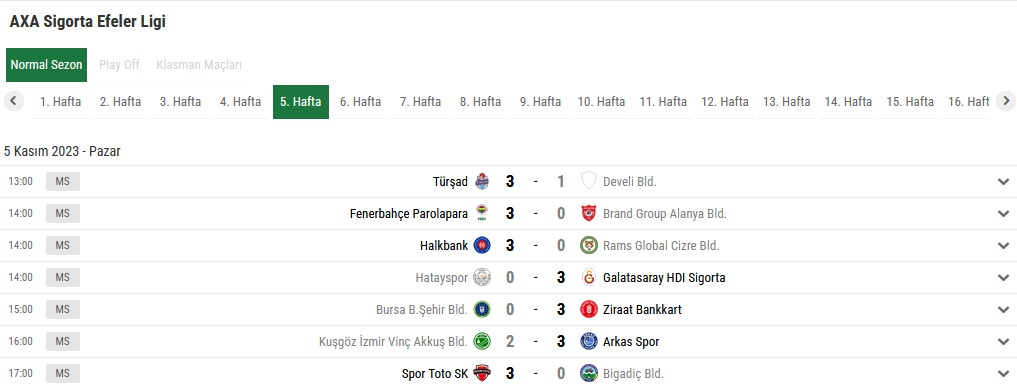Expand the Halkbank match row chevron
This screenshot has height=389, width=1017.
click(x=1003, y=246)
